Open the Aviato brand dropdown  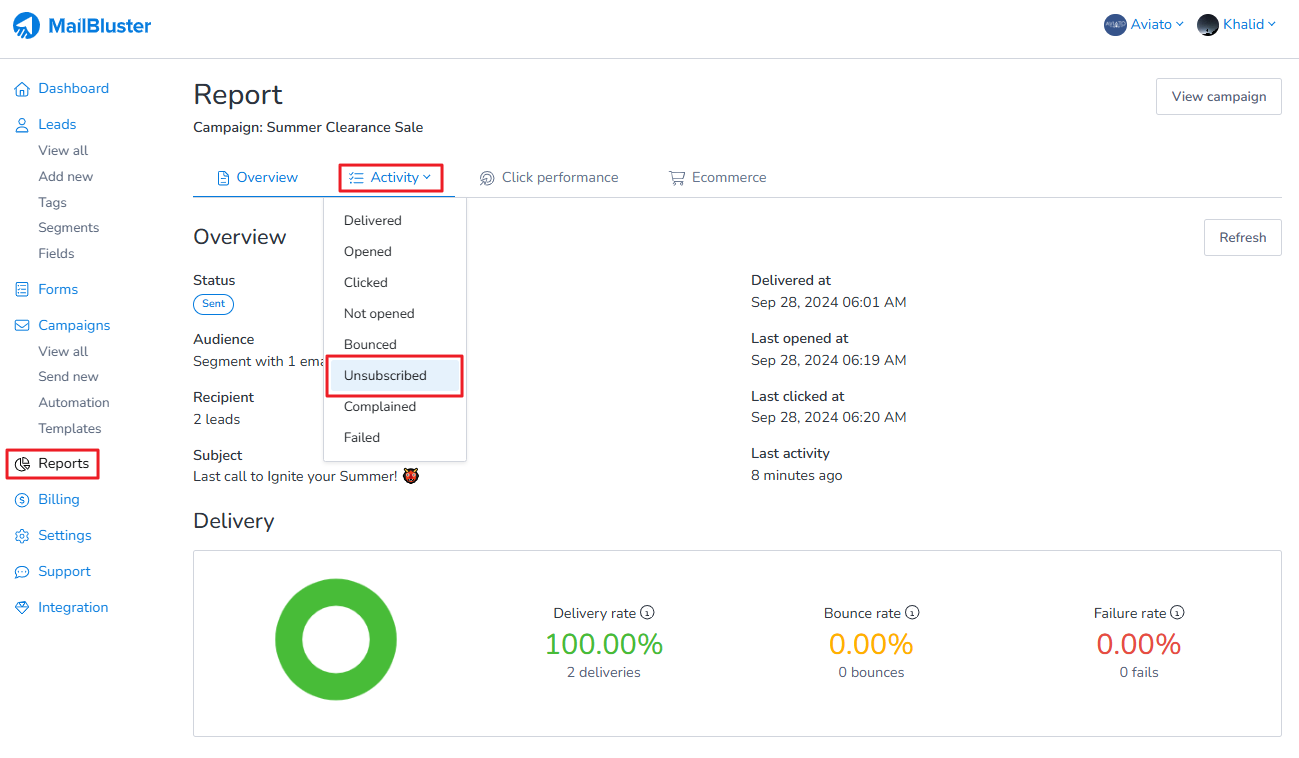click(x=1144, y=25)
